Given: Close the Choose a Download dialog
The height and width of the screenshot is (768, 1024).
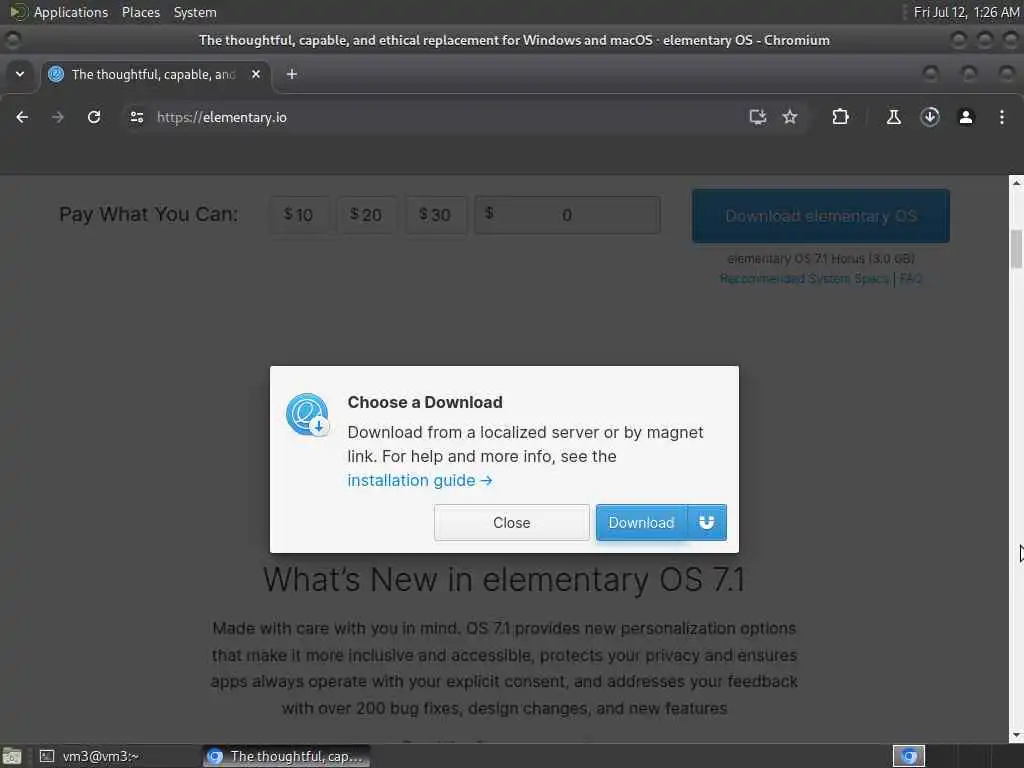Looking at the screenshot, I should pyautogui.click(x=511, y=522).
